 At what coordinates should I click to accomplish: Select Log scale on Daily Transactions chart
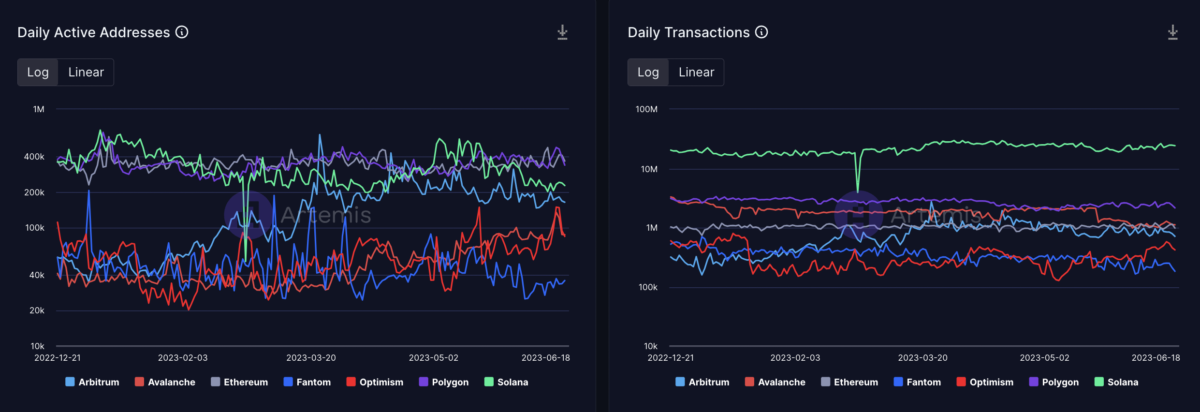pyautogui.click(x=648, y=72)
